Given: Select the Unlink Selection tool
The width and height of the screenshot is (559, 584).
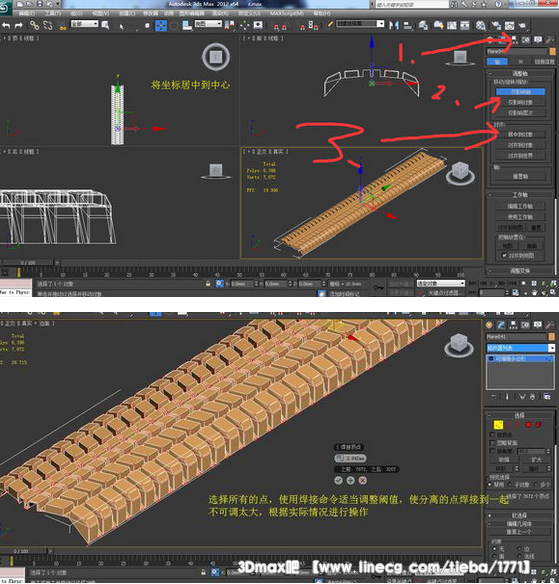Looking at the screenshot, I should tap(48, 25).
